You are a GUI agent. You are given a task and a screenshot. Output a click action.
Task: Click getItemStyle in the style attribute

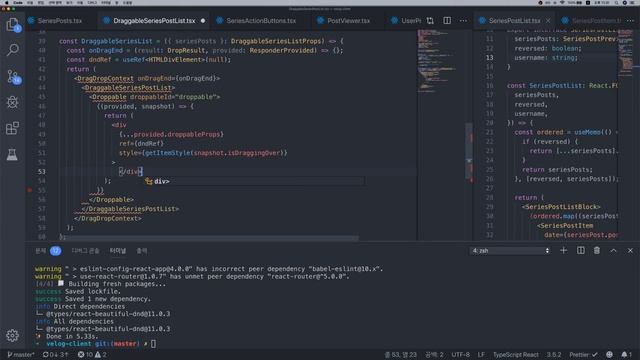pyautogui.click(x=167, y=153)
